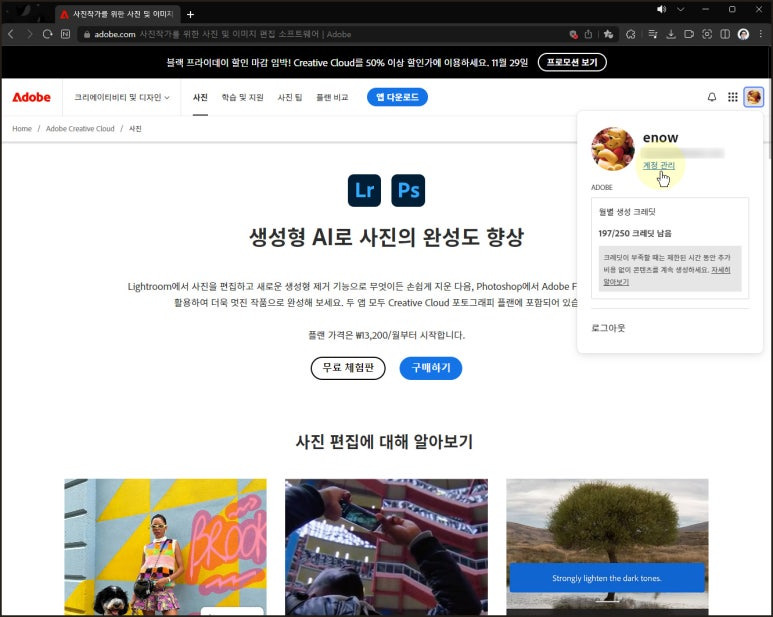Image resolution: width=773 pixels, height=617 pixels.
Task: Open the 사진 팁 menu item
Action: coord(290,98)
